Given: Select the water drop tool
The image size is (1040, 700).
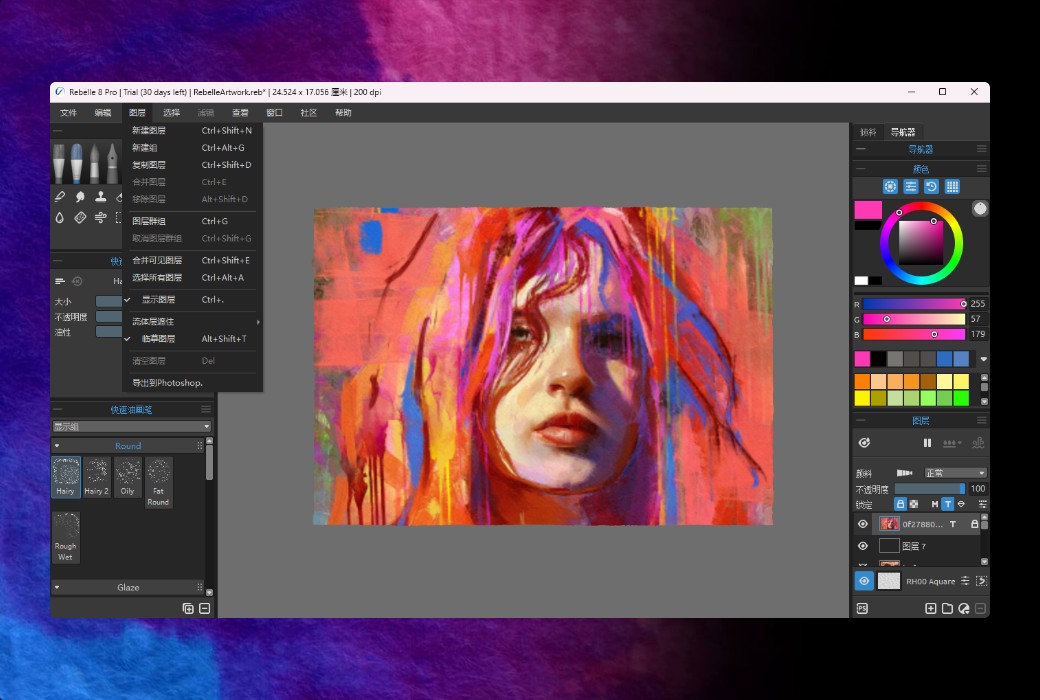Looking at the screenshot, I should point(59,217).
